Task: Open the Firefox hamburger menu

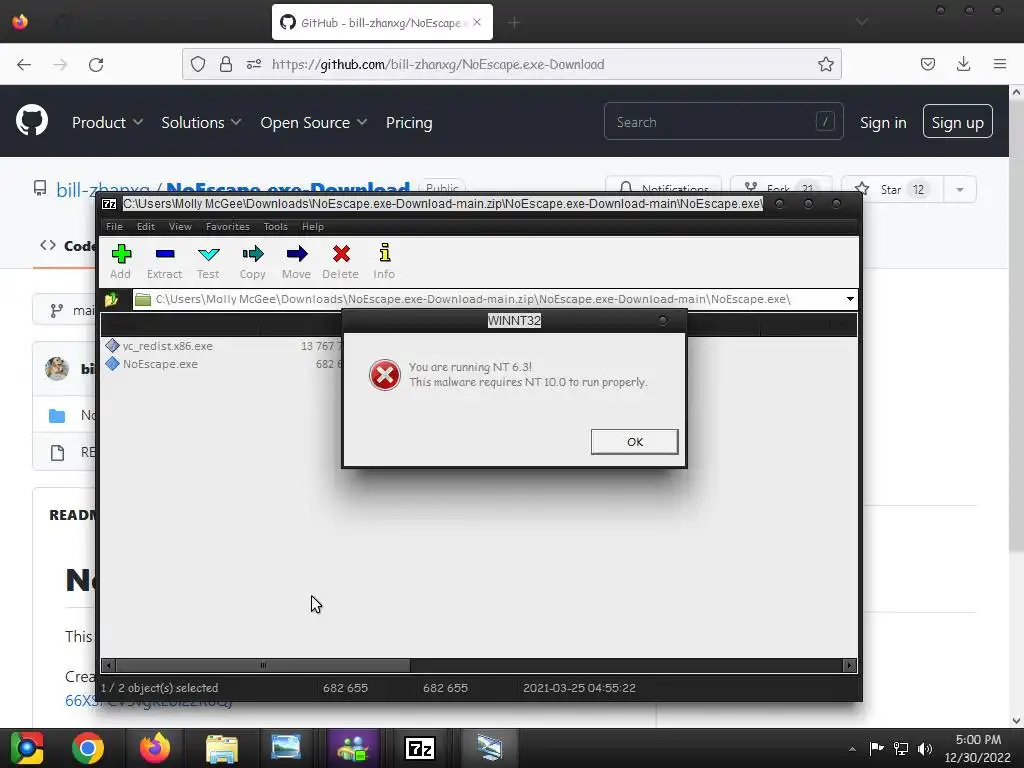Action: tap(999, 64)
